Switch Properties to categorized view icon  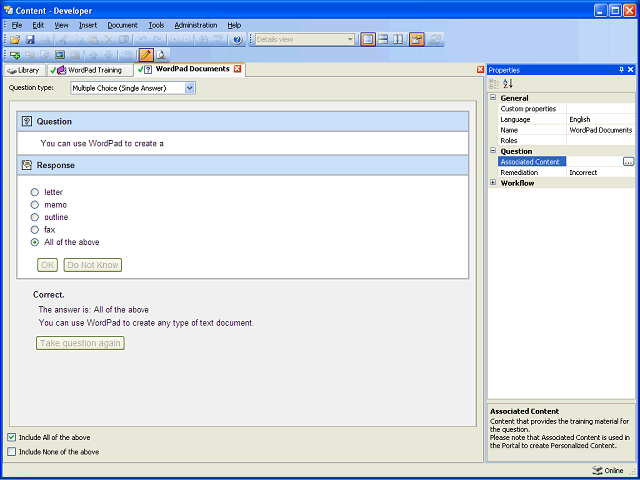point(494,84)
